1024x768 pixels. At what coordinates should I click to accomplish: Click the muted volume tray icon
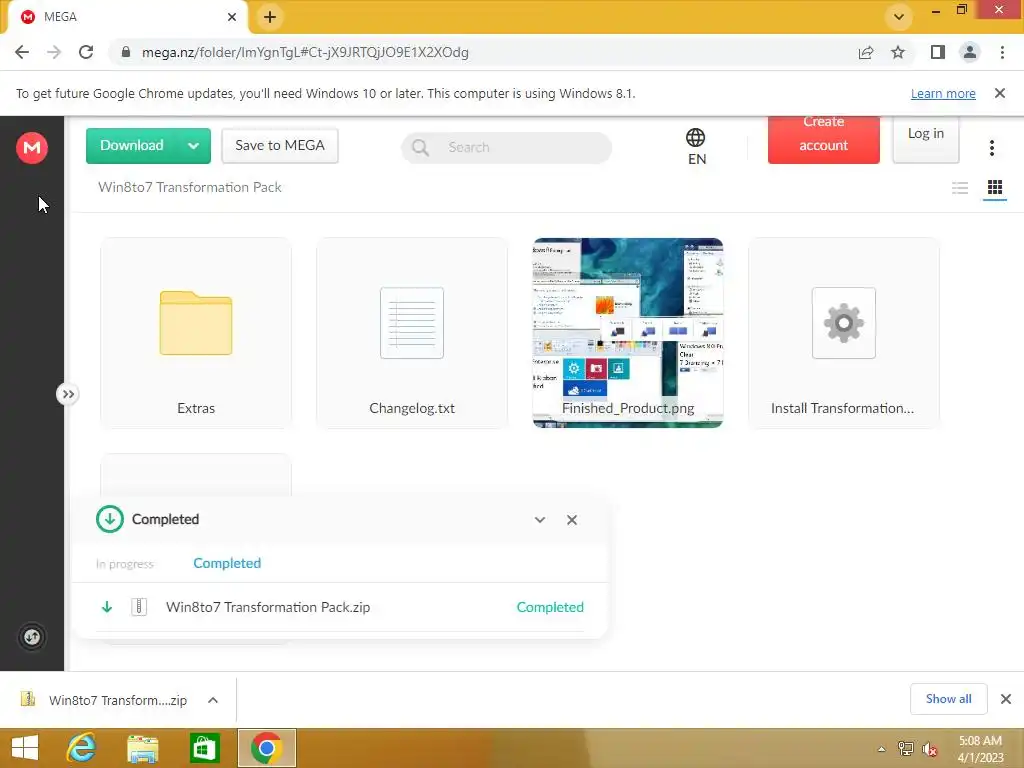(929, 749)
